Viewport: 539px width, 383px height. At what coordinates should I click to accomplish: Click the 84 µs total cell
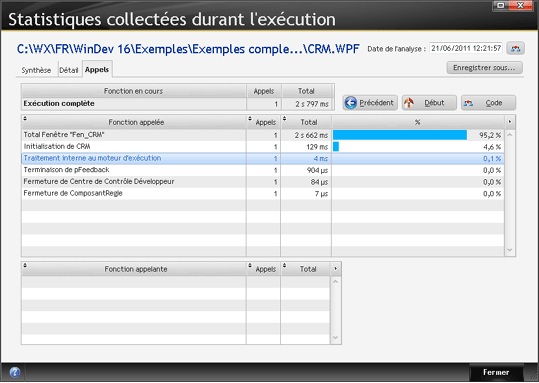(306, 182)
